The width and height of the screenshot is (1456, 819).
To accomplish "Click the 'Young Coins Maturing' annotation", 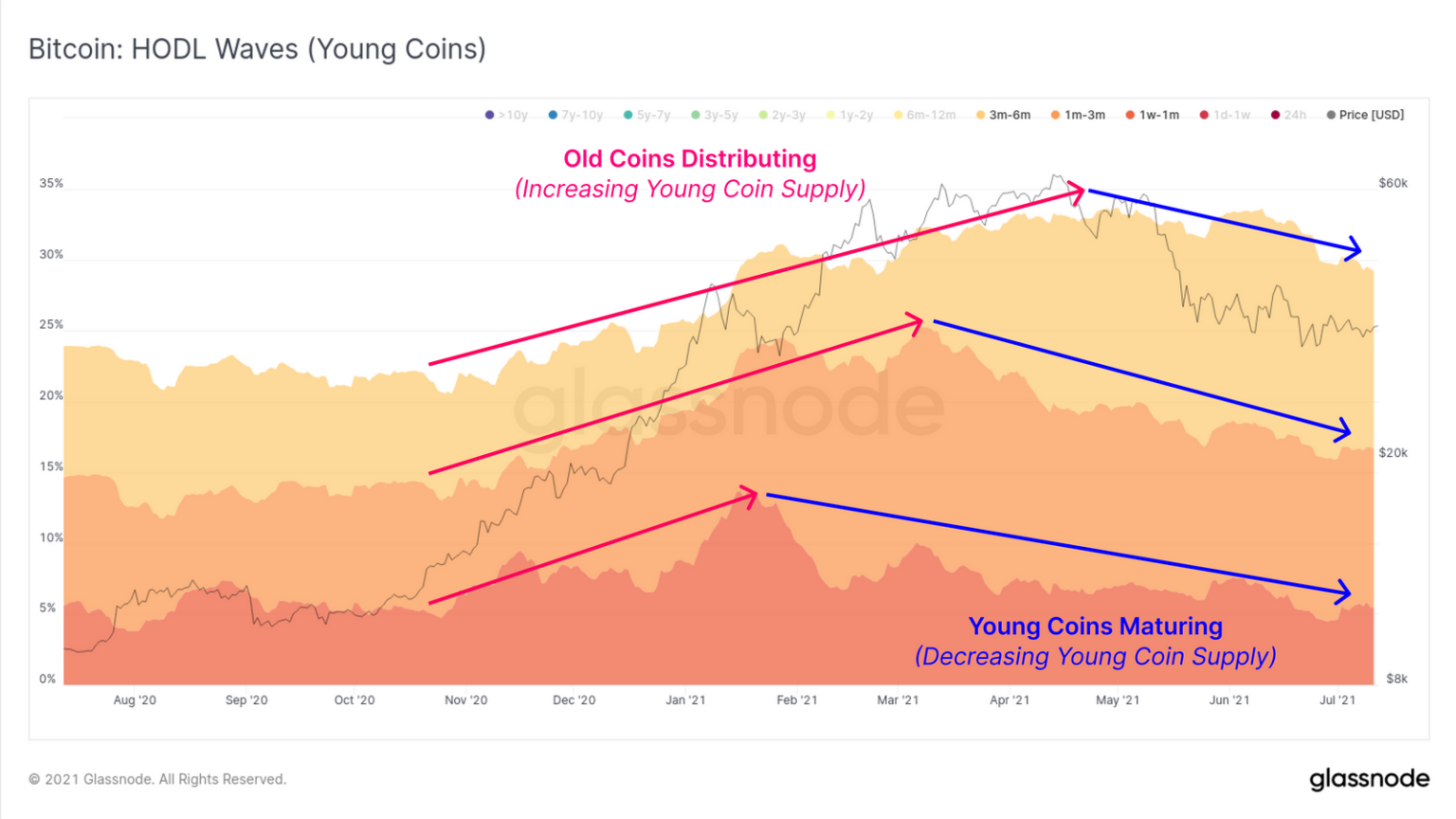I will (x=1095, y=627).
